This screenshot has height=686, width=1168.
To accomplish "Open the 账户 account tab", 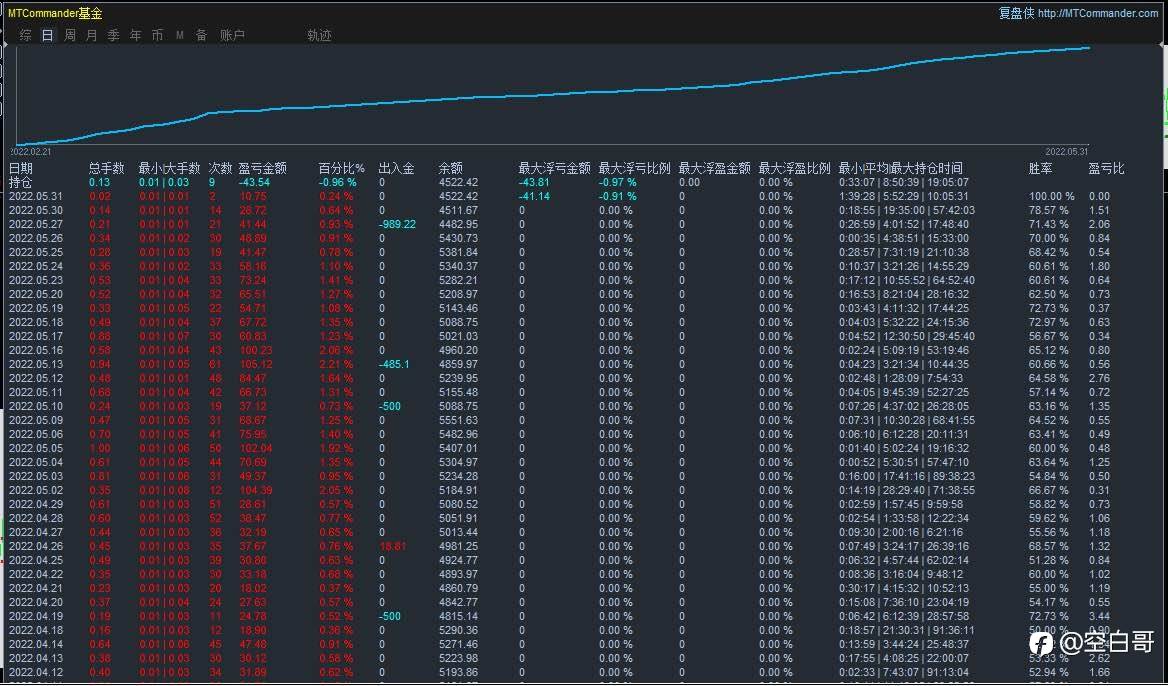I will tap(232, 35).
